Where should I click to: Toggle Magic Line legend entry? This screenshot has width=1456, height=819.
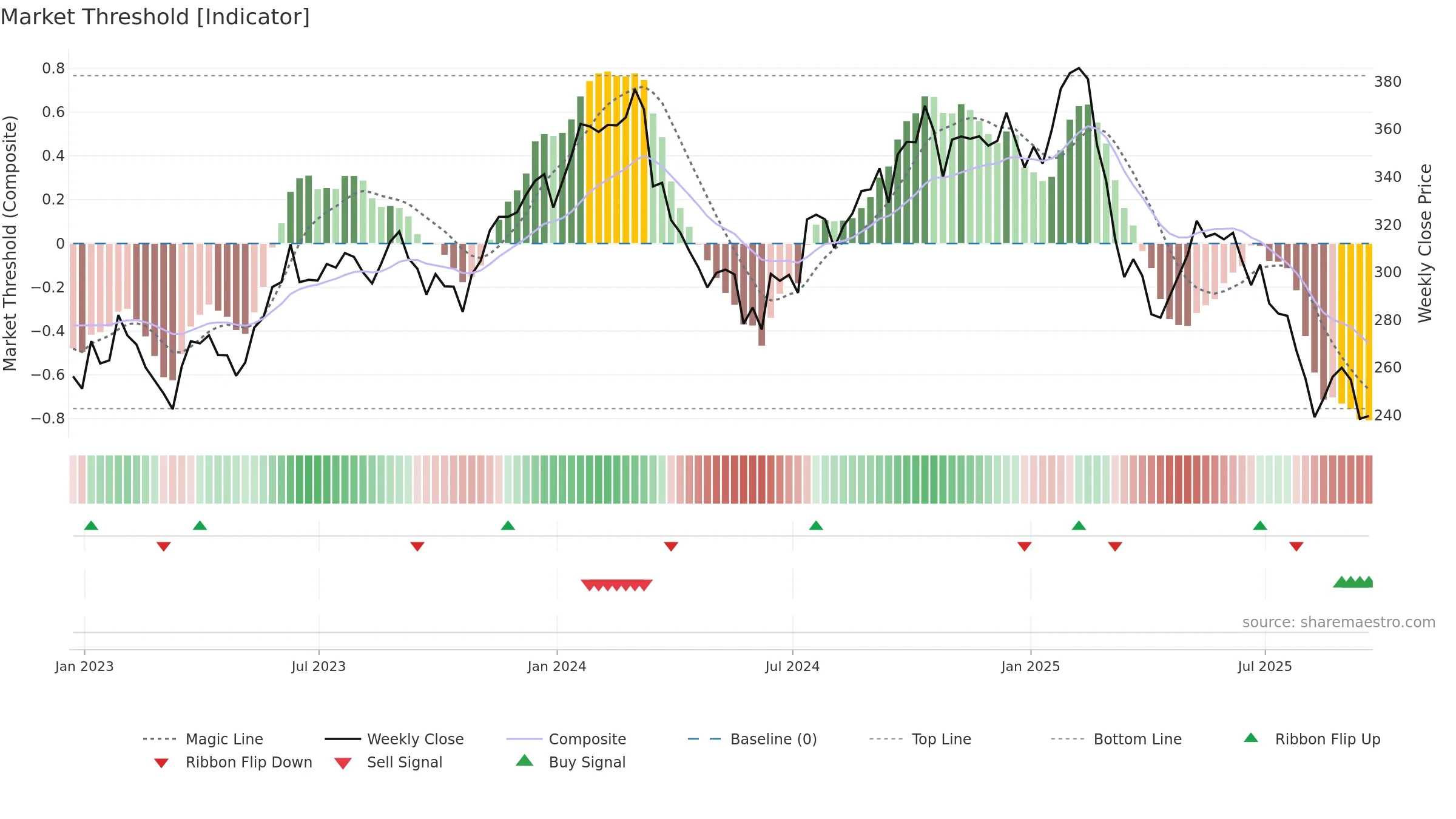(203, 739)
